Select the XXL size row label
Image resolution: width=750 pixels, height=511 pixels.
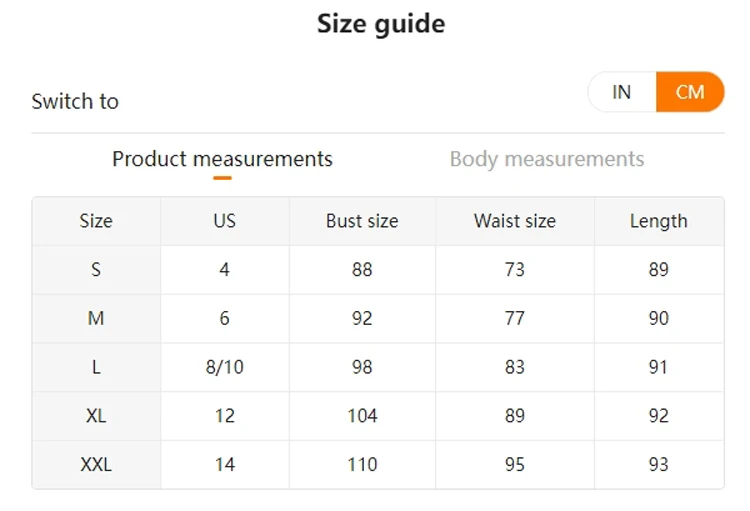96,465
